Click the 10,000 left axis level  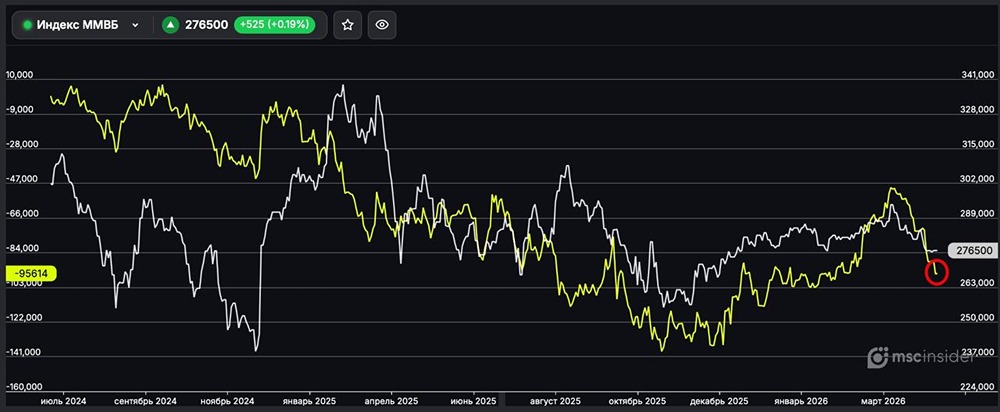(x=21, y=75)
